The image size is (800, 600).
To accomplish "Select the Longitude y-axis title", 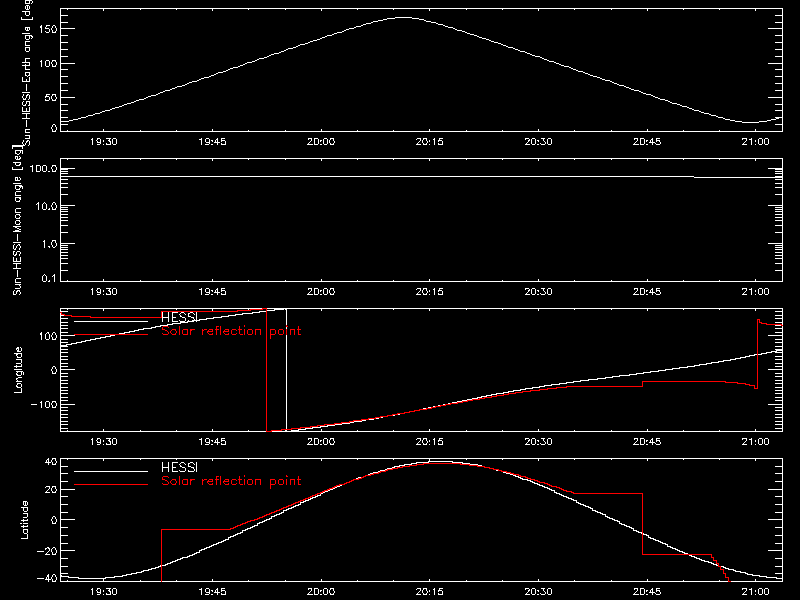I will click(18, 370).
